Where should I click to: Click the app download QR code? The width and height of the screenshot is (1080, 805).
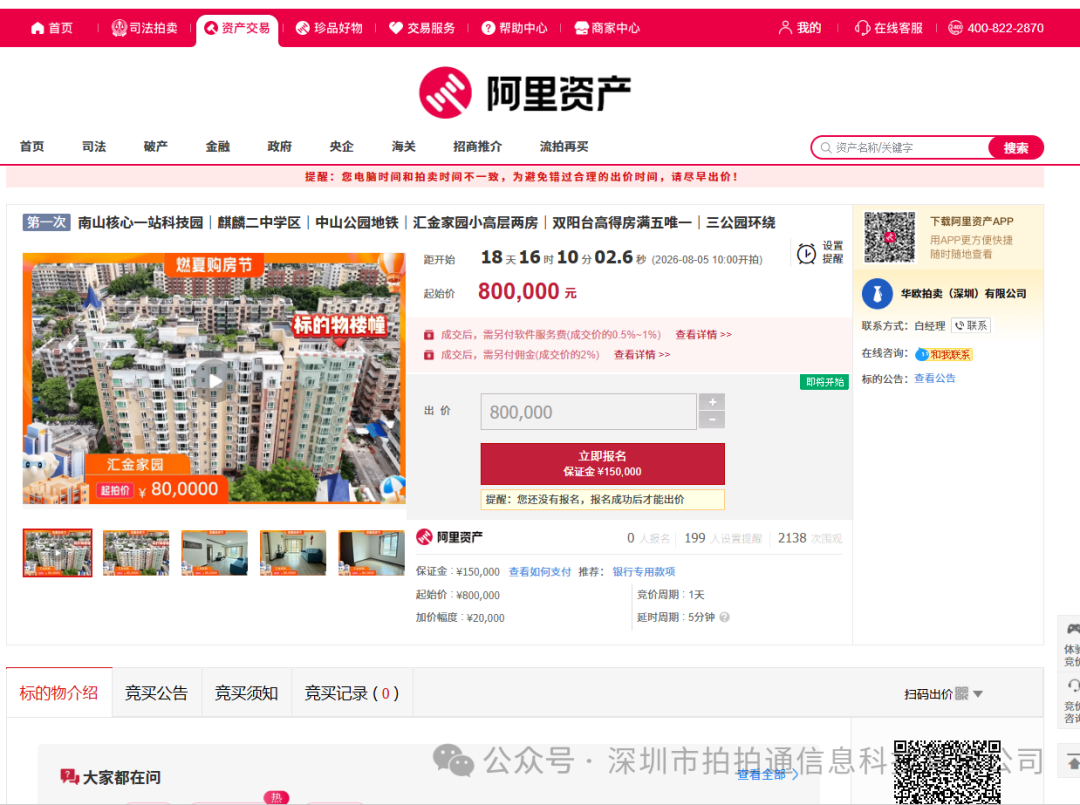(890, 237)
